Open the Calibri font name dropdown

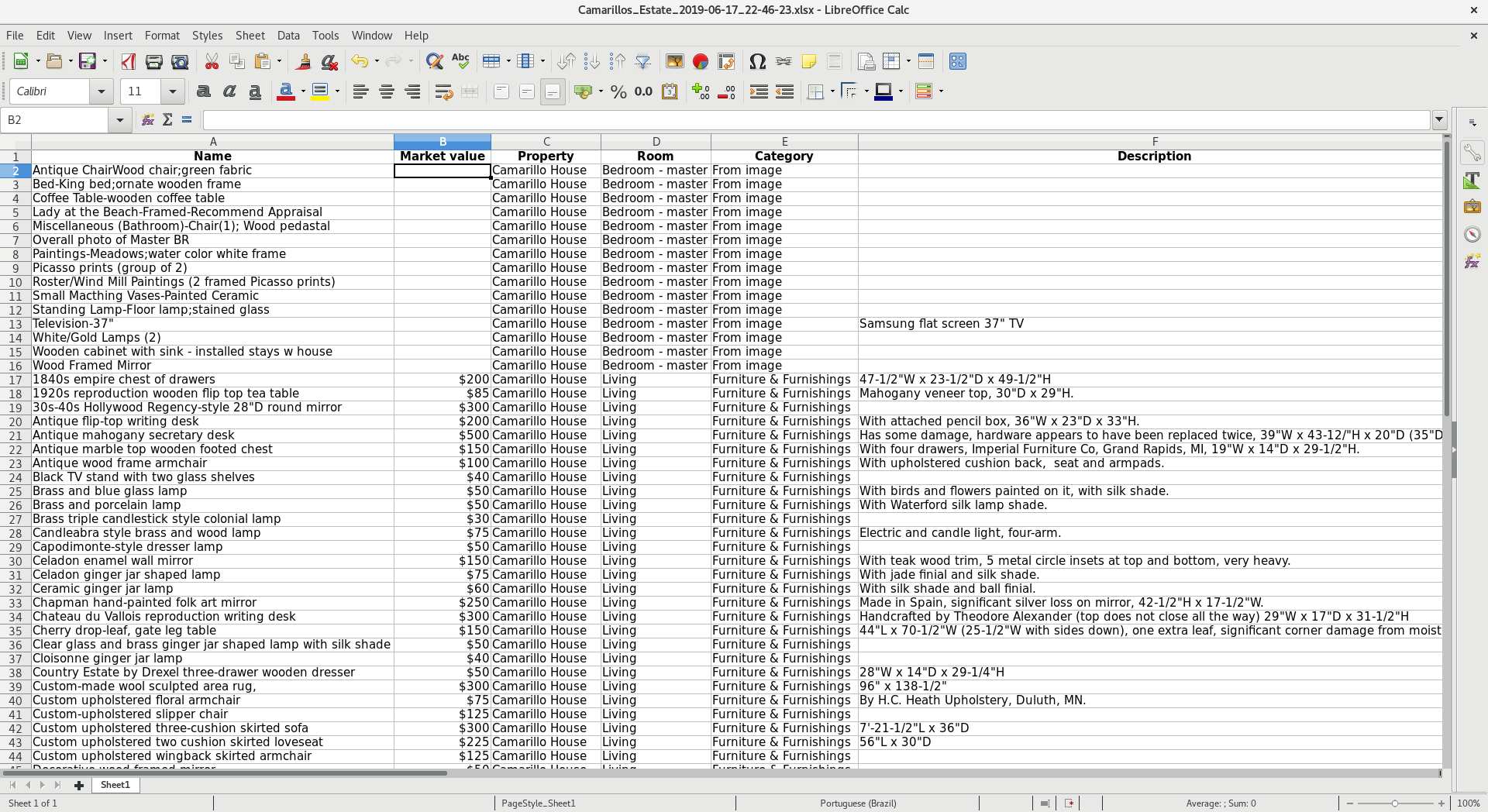pyautogui.click(x=101, y=91)
